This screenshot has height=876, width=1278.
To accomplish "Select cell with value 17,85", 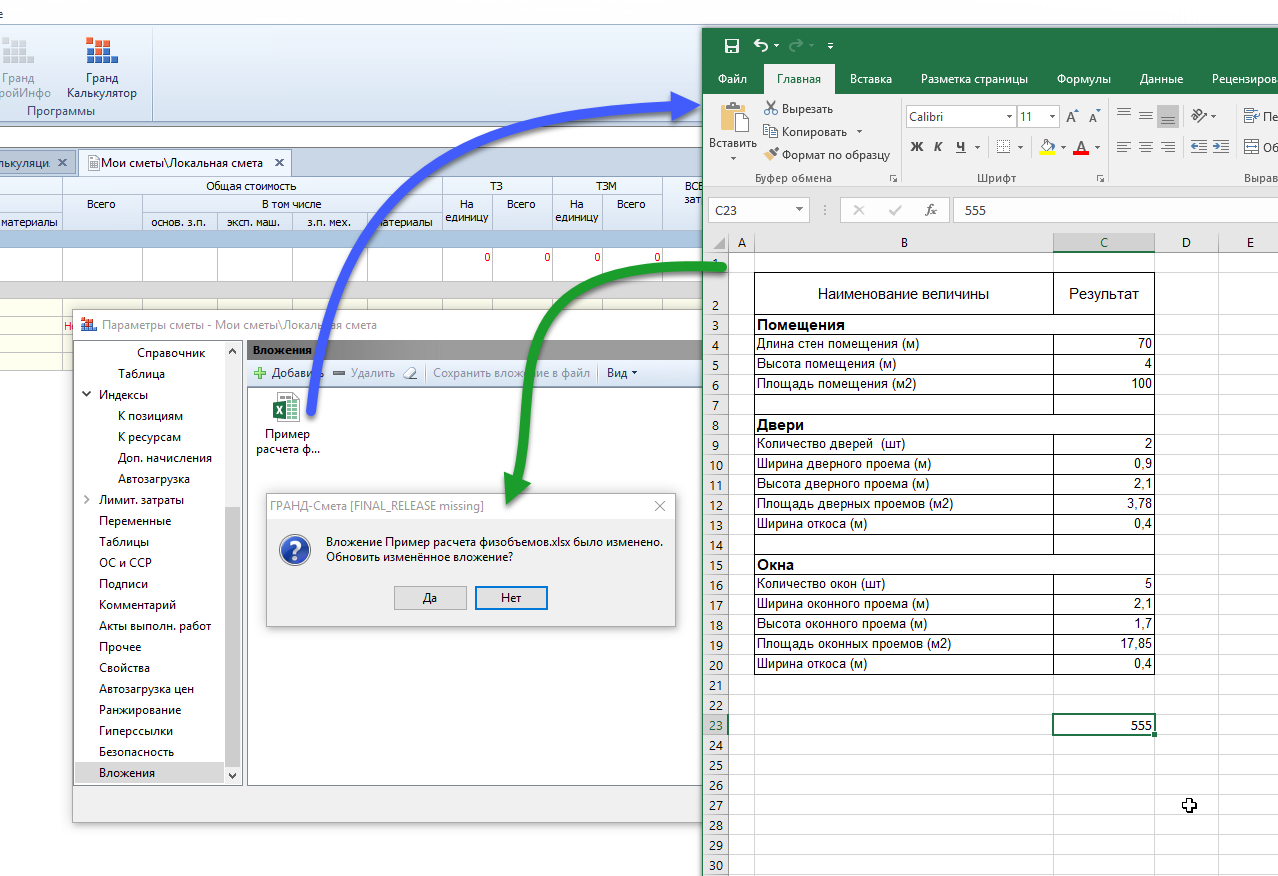I will pos(1103,644).
